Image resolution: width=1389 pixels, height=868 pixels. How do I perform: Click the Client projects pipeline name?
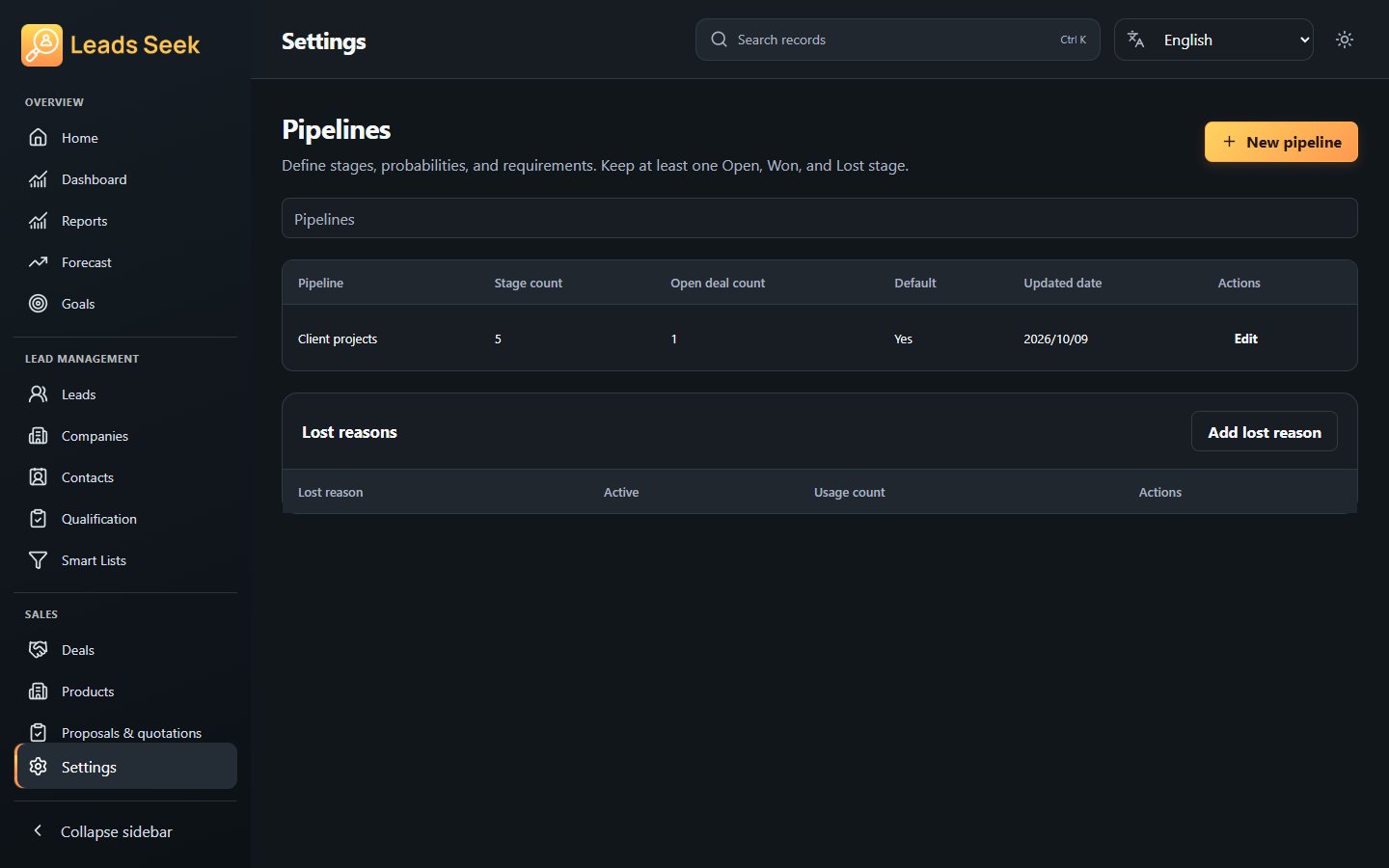(338, 339)
